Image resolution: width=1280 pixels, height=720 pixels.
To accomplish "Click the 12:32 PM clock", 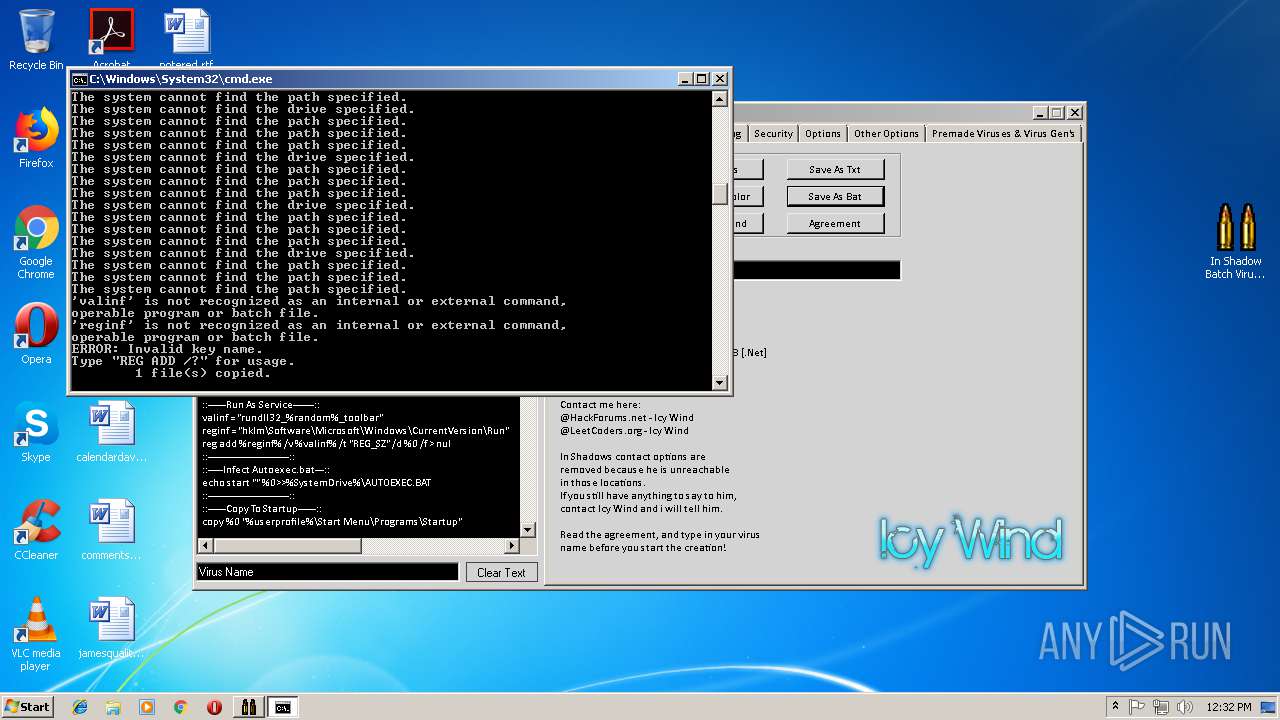I will [x=1228, y=707].
